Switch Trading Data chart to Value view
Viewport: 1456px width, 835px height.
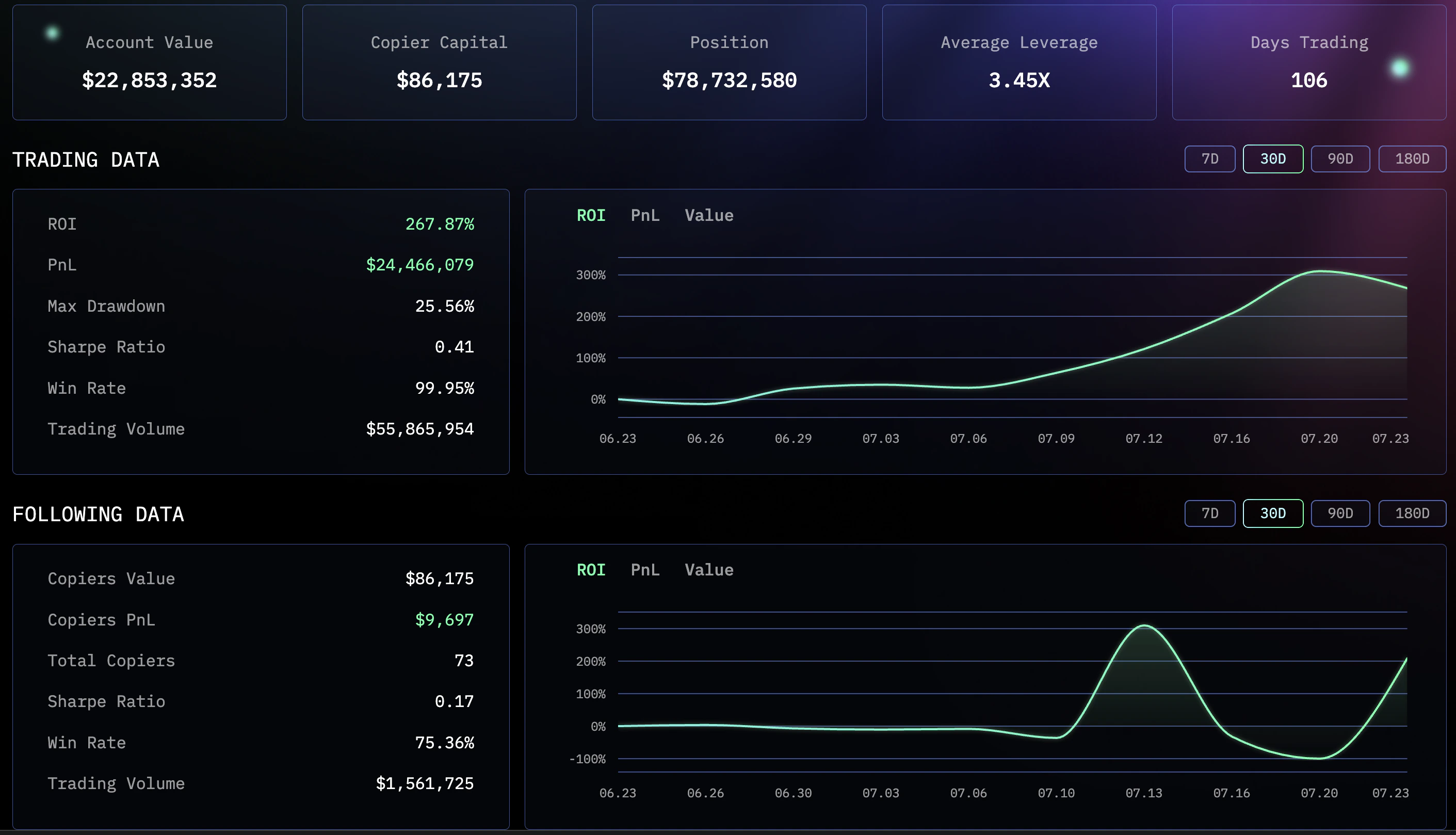[709, 215]
